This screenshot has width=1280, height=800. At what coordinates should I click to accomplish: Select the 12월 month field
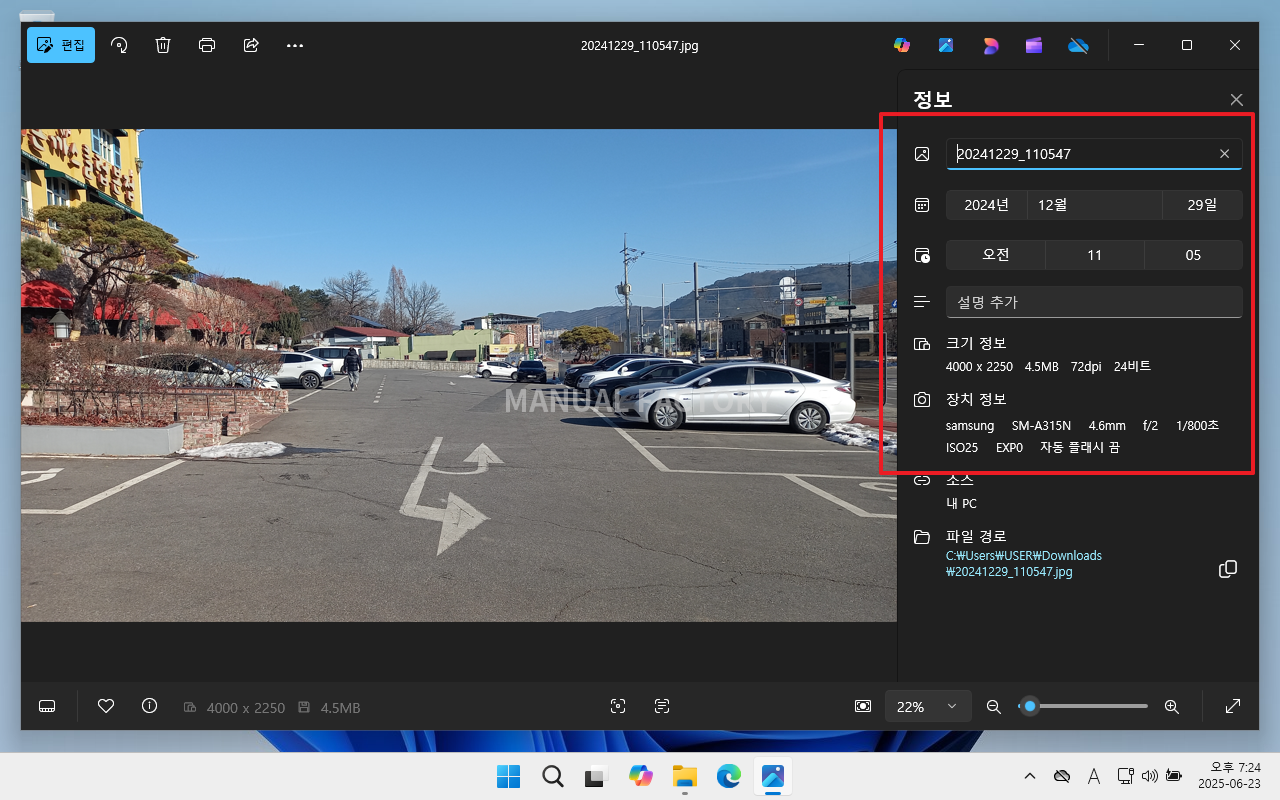[x=1095, y=205]
